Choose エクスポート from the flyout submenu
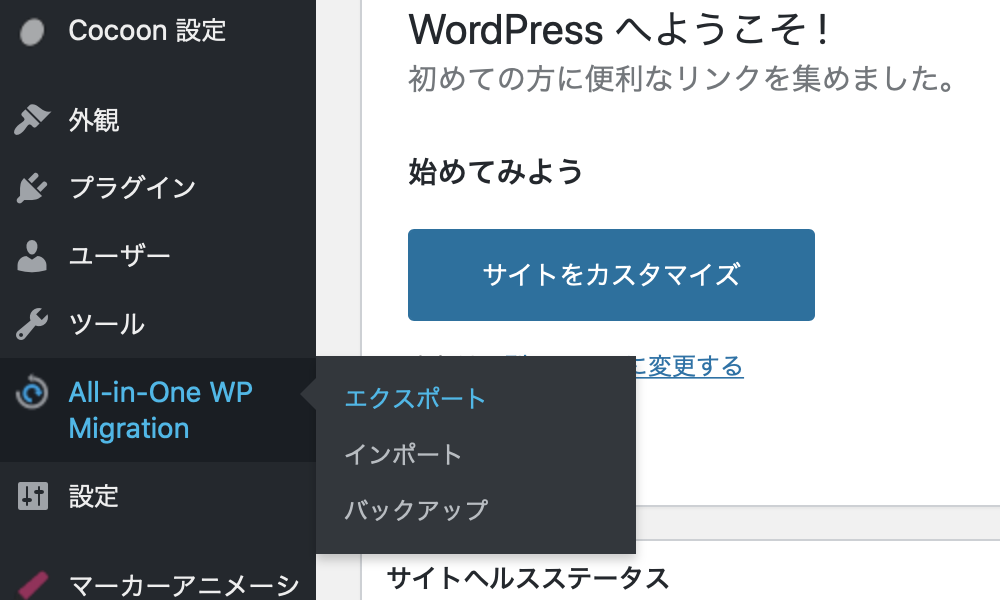This screenshot has width=1000, height=600. pyautogui.click(x=415, y=399)
